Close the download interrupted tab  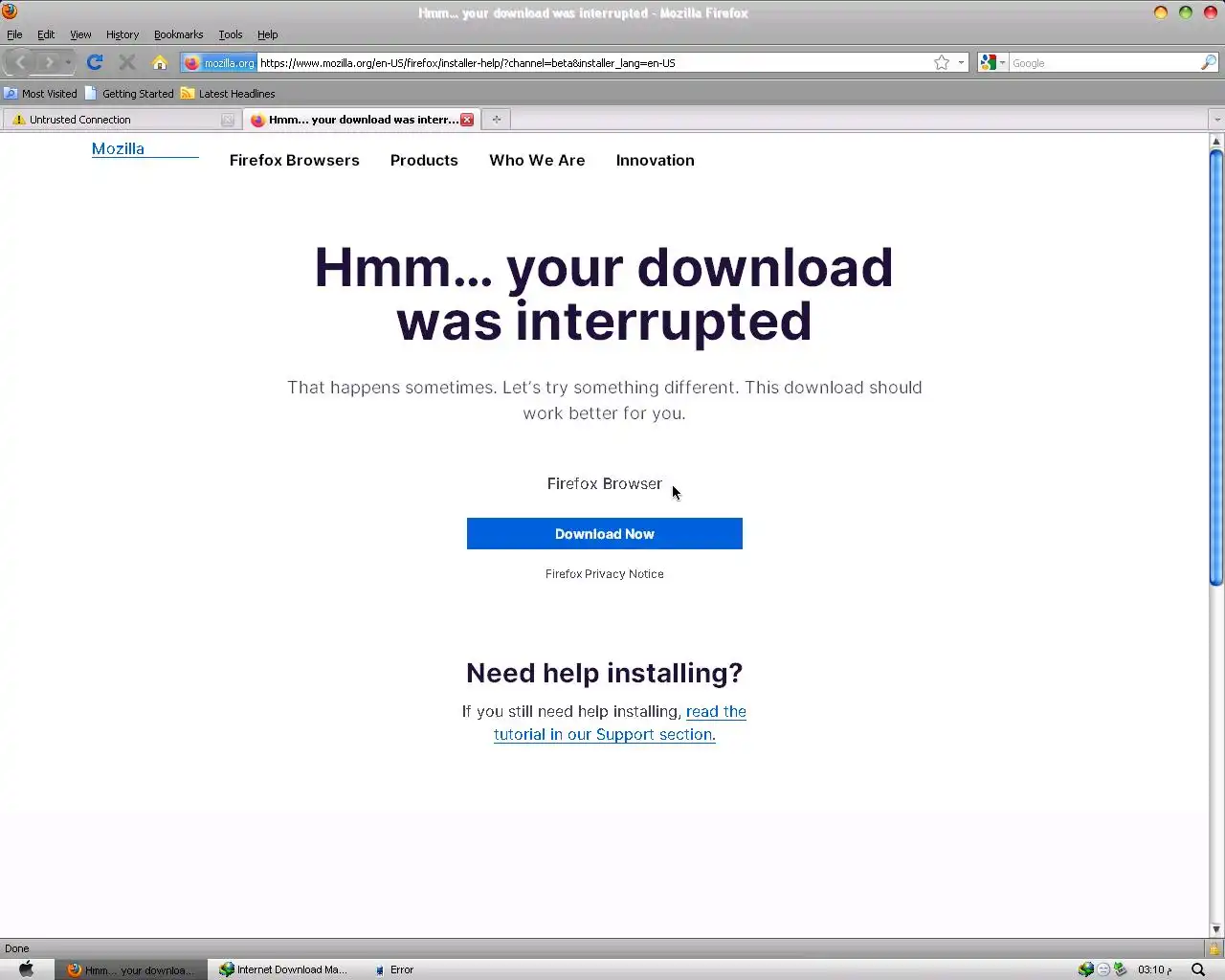[467, 120]
